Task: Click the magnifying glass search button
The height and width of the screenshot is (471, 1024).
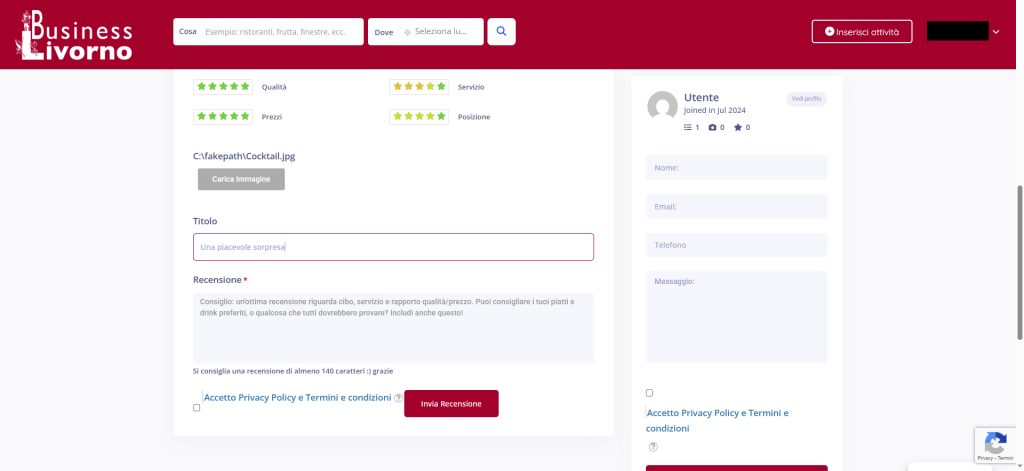Action: [501, 32]
